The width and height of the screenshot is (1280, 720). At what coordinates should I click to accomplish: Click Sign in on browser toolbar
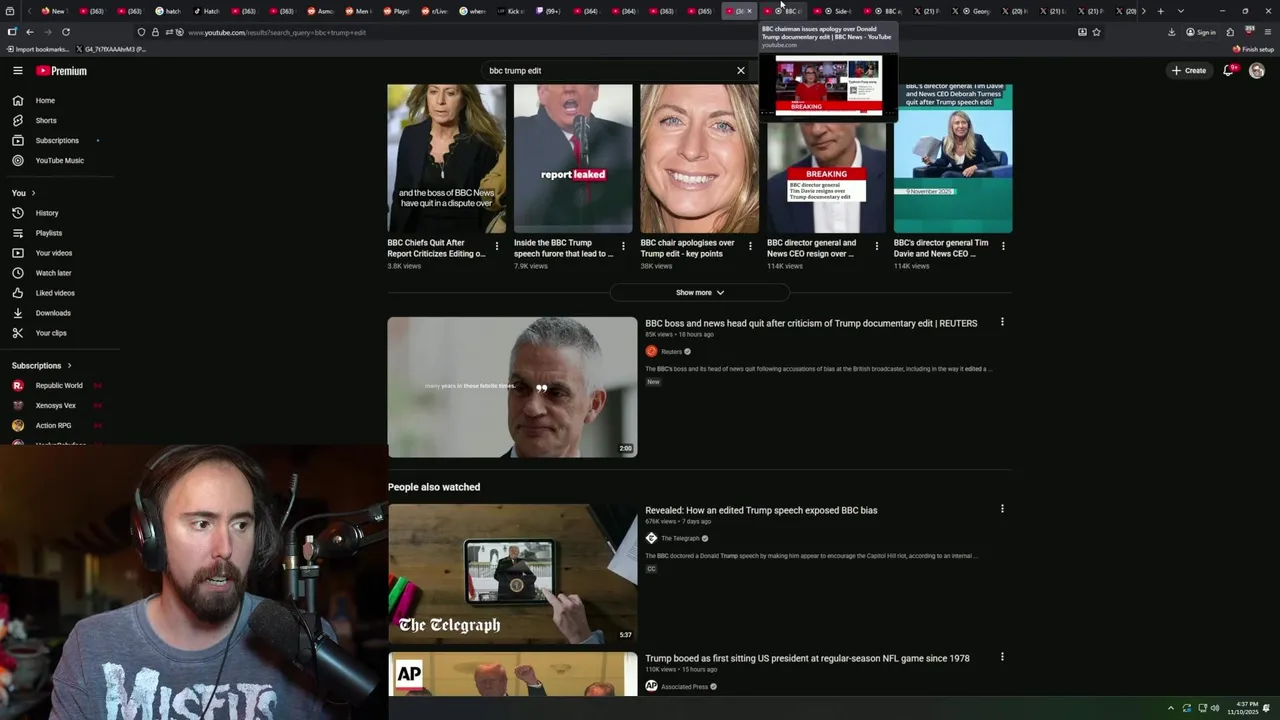(1201, 32)
